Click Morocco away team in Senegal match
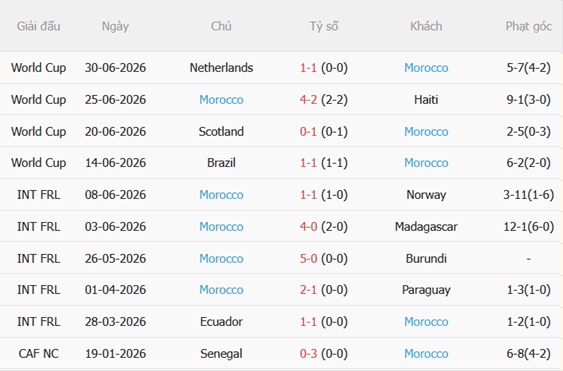The height and width of the screenshot is (371, 563). tap(426, 353)
